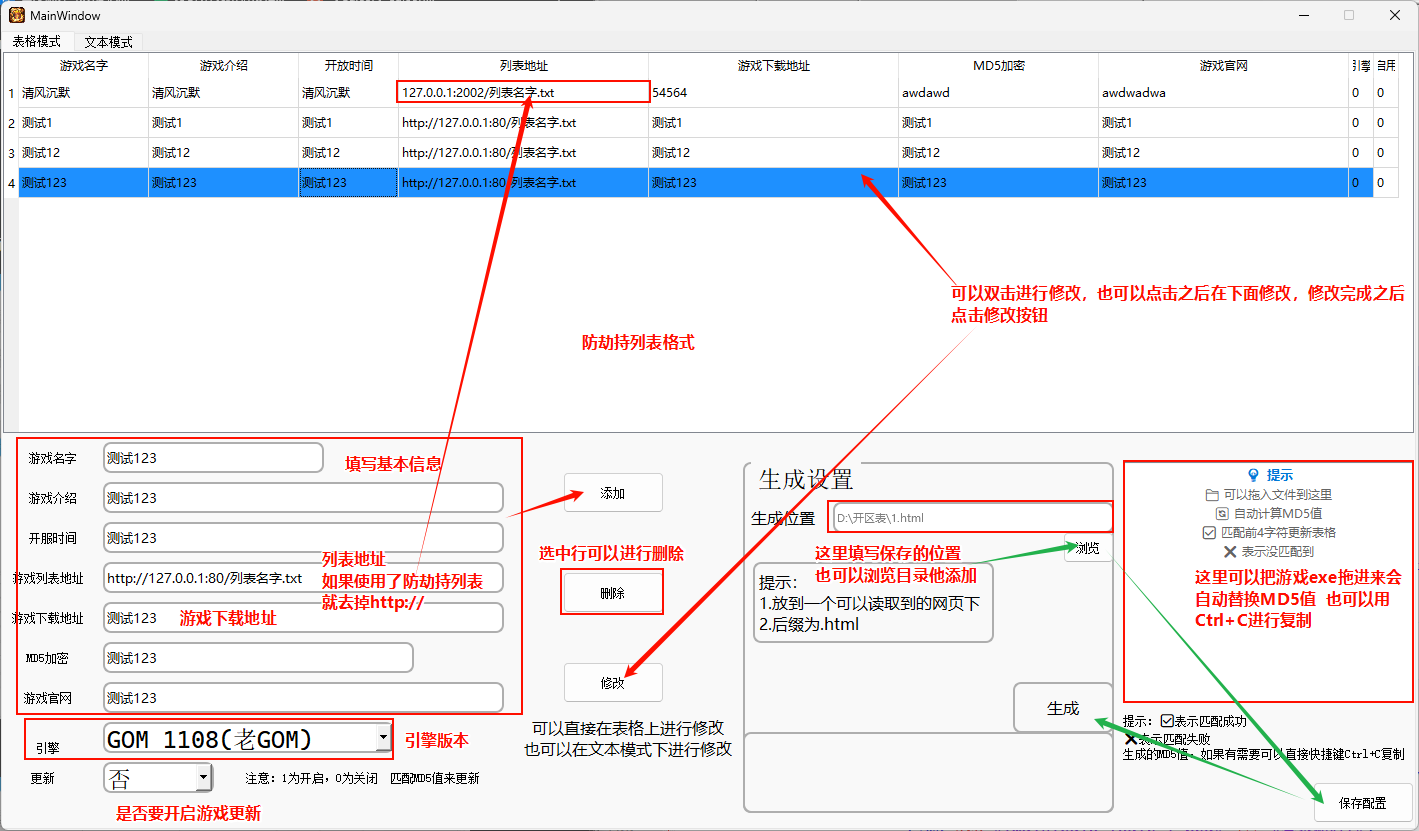Select row header number 1
This screenshot has width=1419, height=831.
pyautogui.click(x=11, y=93)
